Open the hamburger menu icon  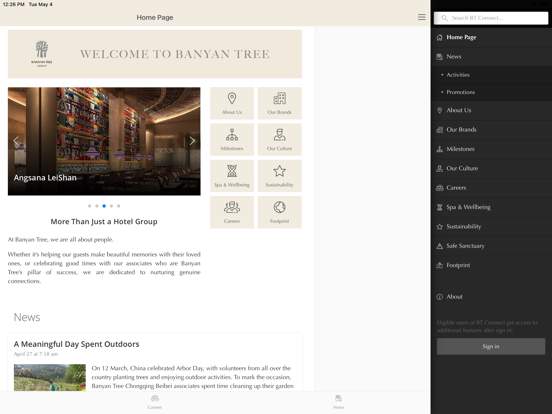tap(421, 17)
